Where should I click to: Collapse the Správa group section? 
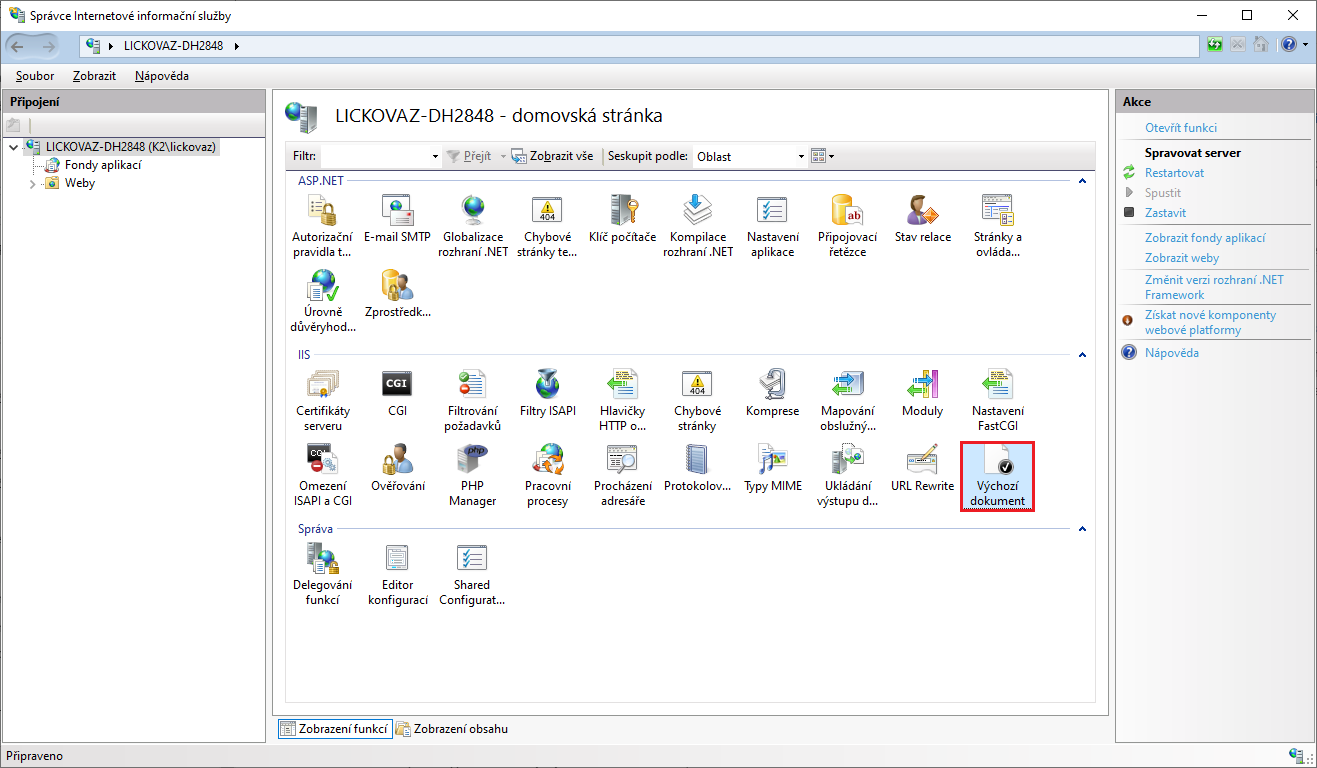[1081, 529]
